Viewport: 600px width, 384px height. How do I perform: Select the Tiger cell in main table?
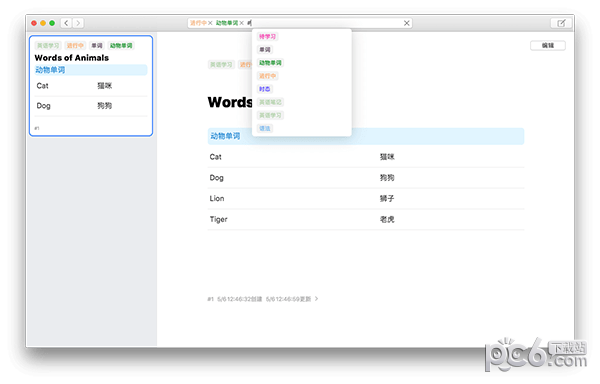pyautogui.click(x=218, y=220)
